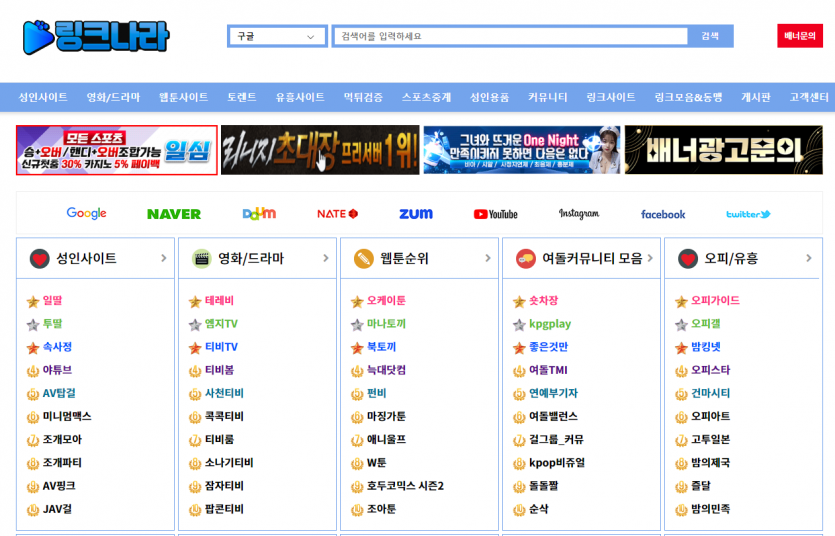Open the Daum shortcut logo
The width and height of the screenshot is (835, 536).
pos(259,213)
